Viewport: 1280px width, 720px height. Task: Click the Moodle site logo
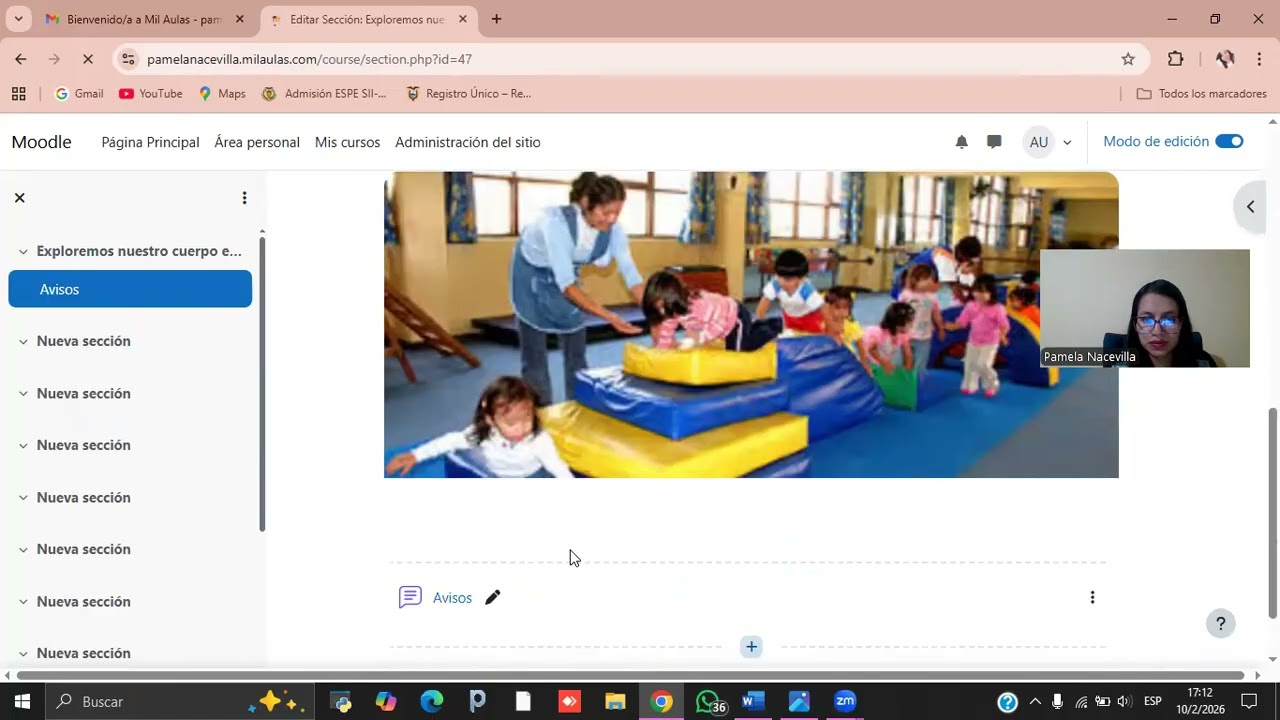[x=41, y=142]
